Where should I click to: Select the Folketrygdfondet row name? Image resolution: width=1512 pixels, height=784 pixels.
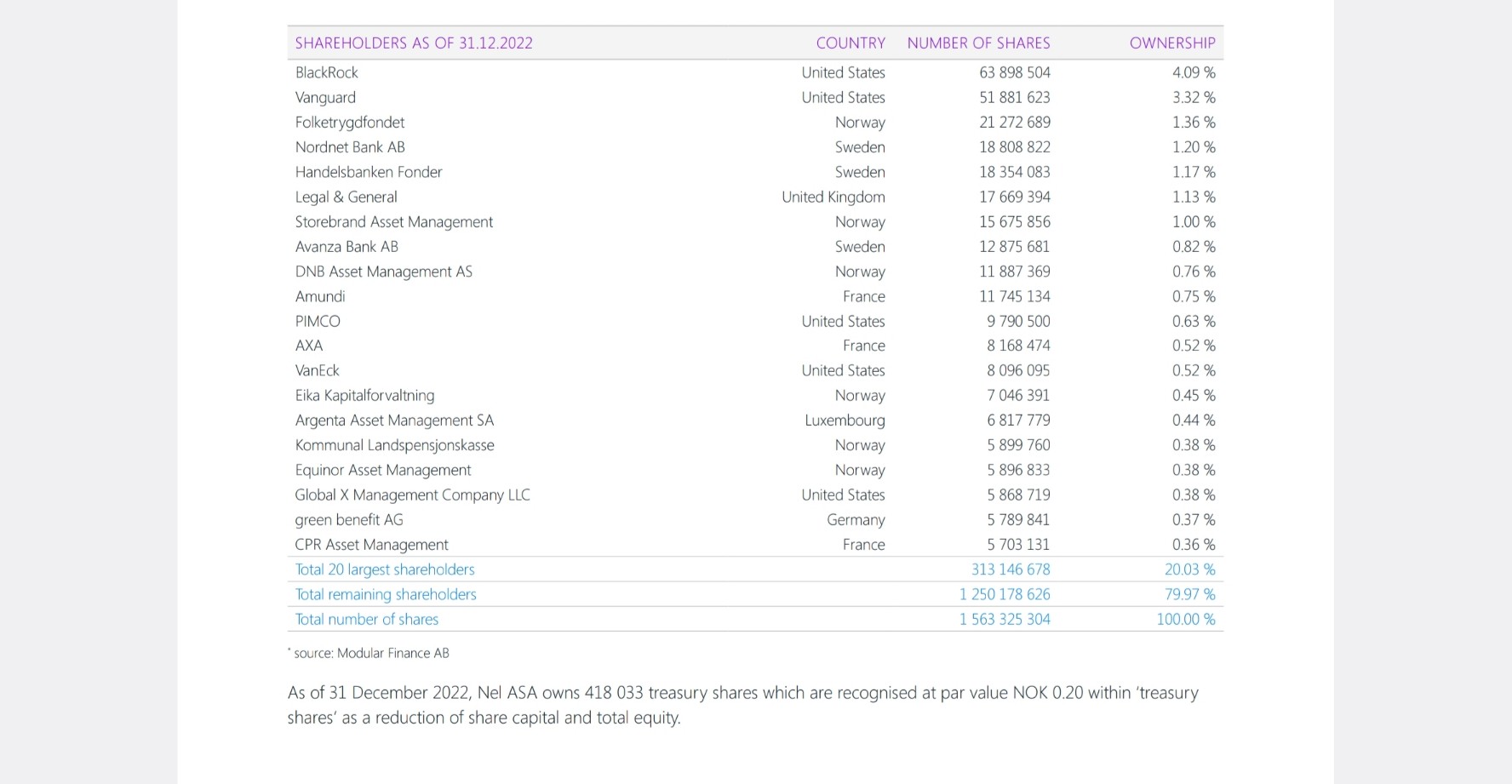pos(350,123)
